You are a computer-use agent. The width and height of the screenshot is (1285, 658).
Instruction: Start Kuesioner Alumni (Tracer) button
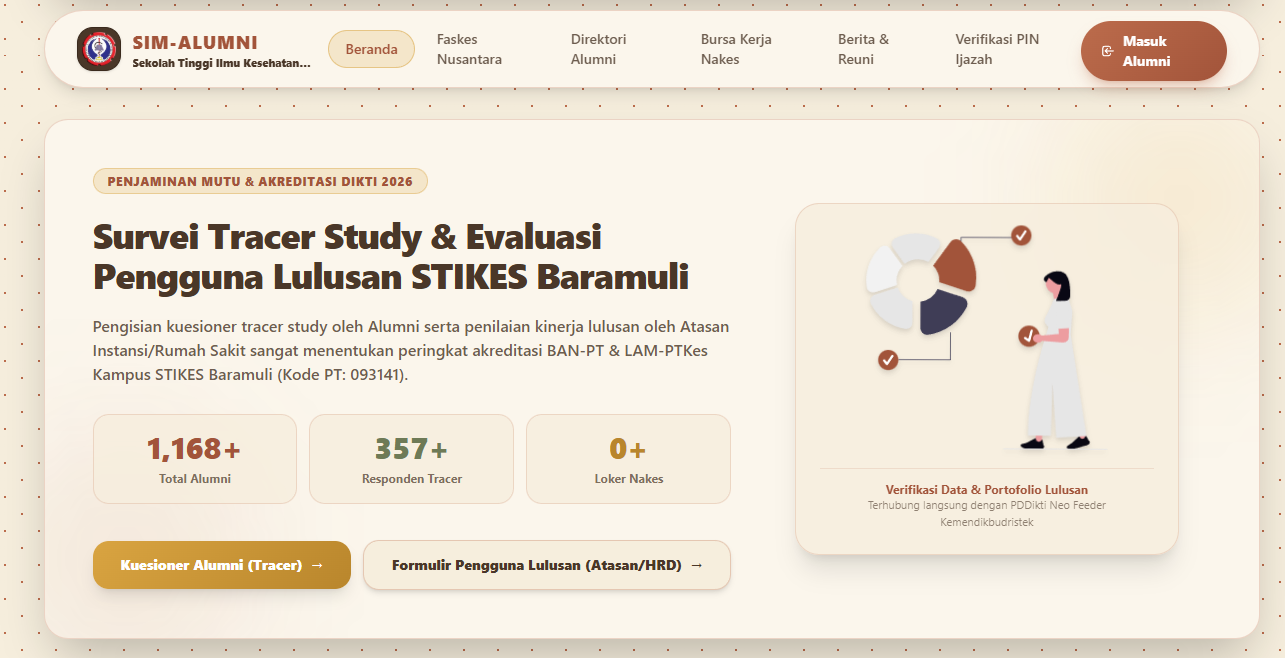tap(222, 565)
